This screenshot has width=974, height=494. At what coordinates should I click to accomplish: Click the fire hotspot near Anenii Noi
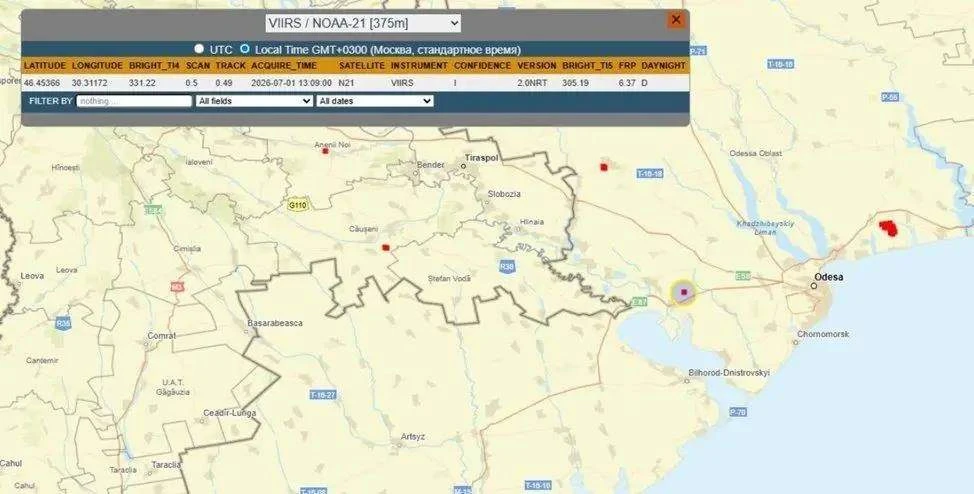click(325, 151)
